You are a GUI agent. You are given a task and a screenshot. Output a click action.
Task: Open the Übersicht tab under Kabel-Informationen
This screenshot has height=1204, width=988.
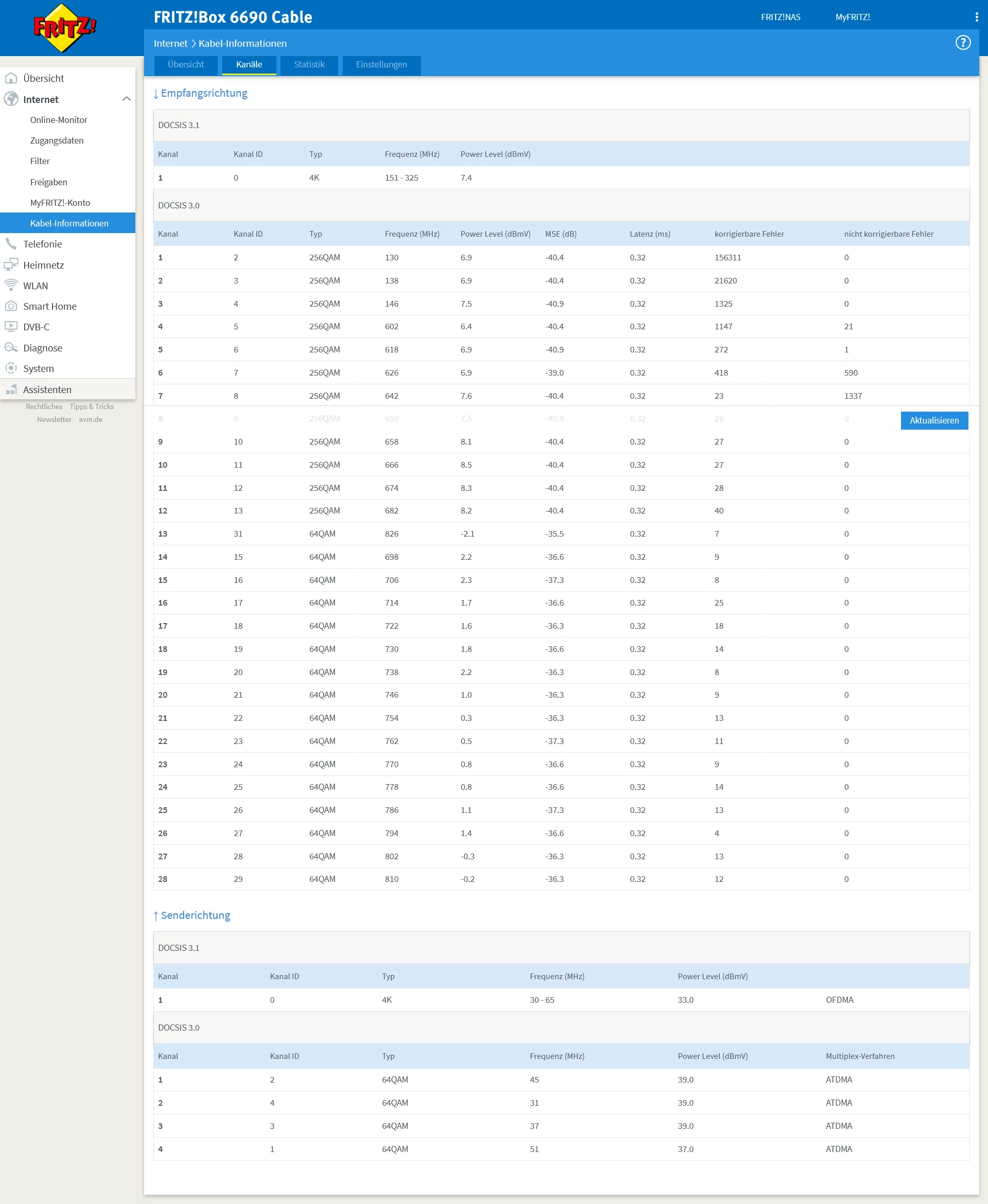point(186,64)
